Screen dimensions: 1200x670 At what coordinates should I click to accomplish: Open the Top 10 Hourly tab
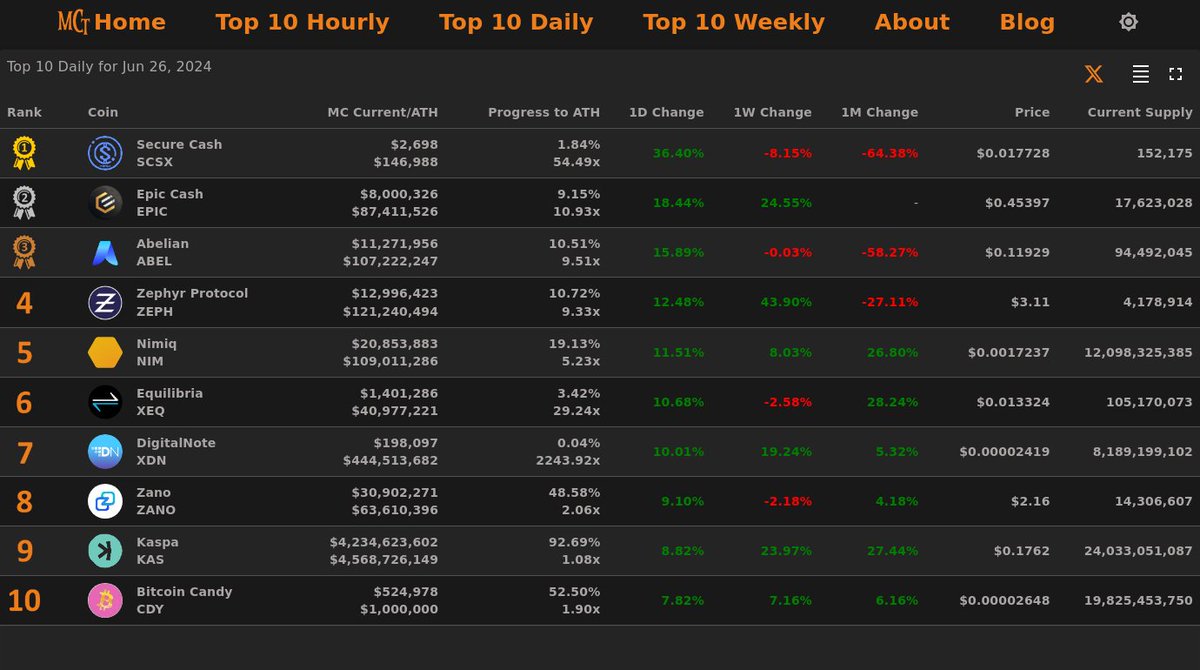click(302, 22)
